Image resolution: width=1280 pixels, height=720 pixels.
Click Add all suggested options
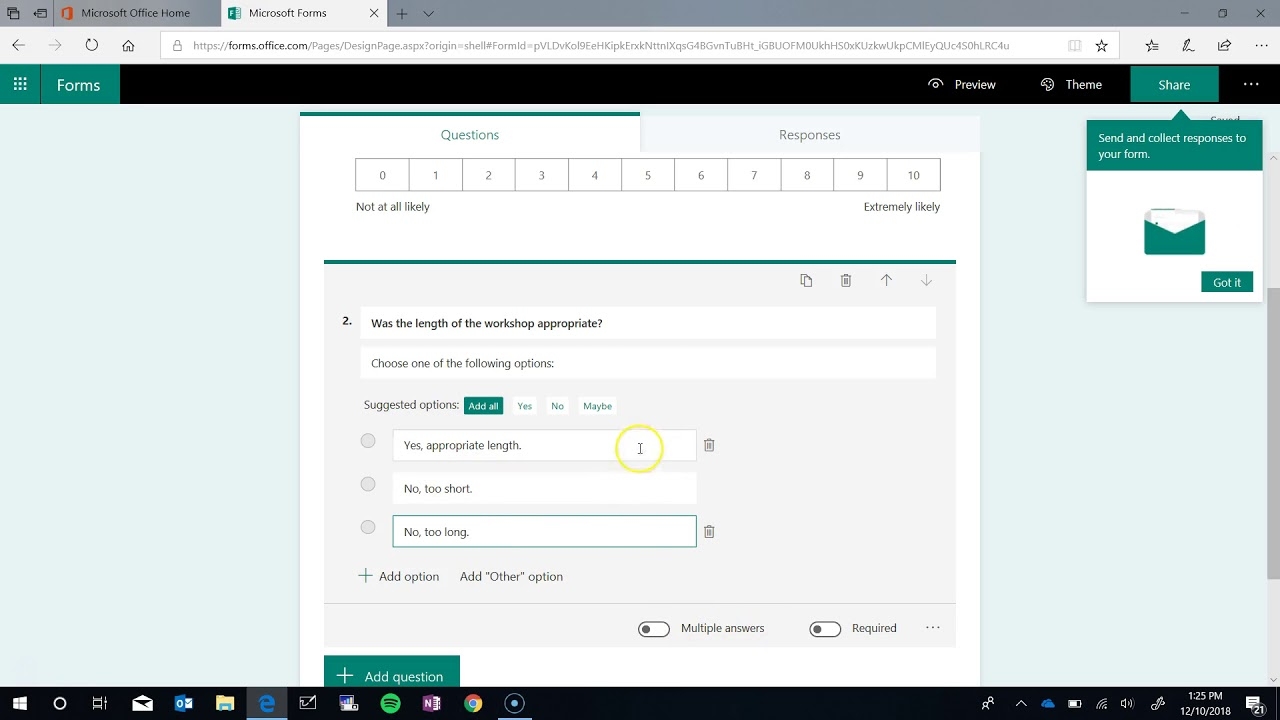click(x=483, y=406)
